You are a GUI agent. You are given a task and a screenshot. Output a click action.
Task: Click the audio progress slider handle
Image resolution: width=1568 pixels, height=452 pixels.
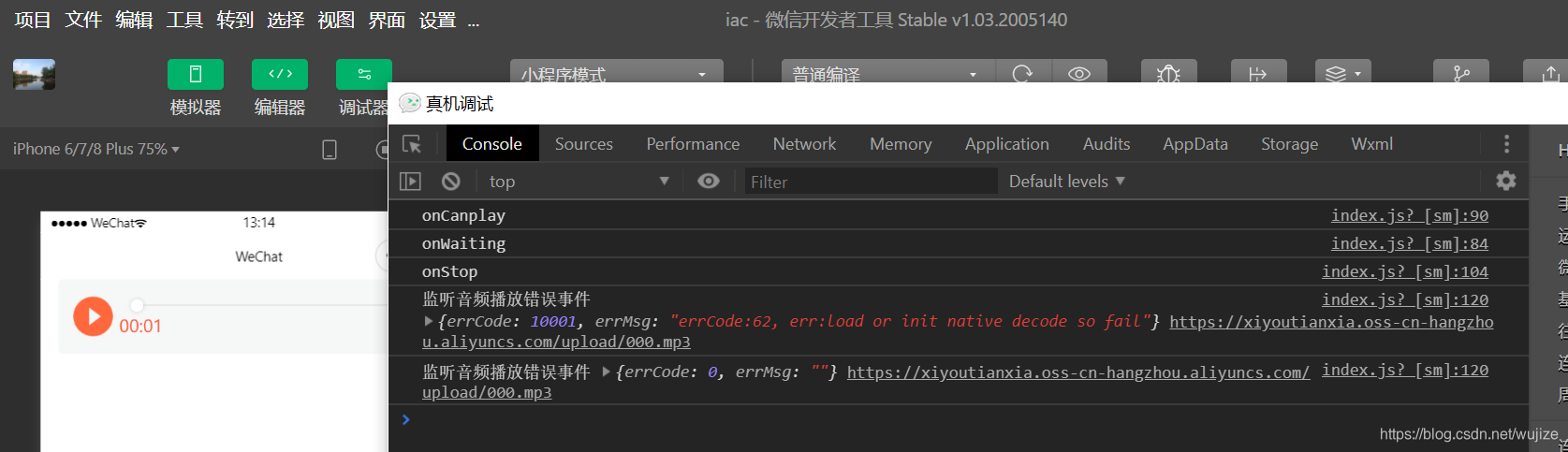click(x=137, y=305)
